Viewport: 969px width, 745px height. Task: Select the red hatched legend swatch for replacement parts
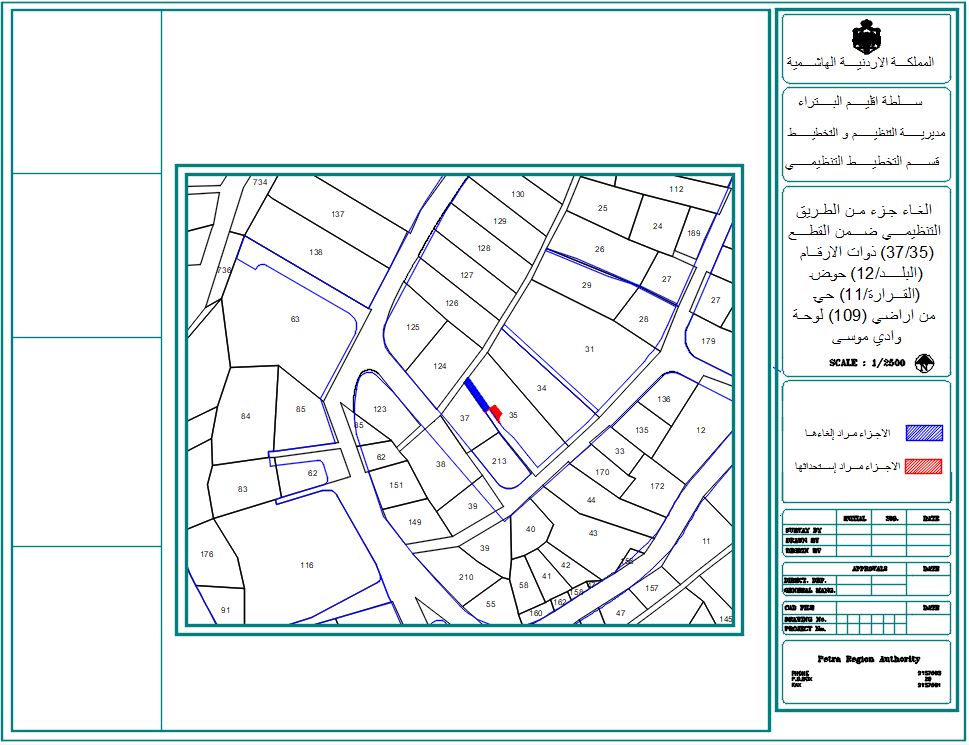click(923, 465)
